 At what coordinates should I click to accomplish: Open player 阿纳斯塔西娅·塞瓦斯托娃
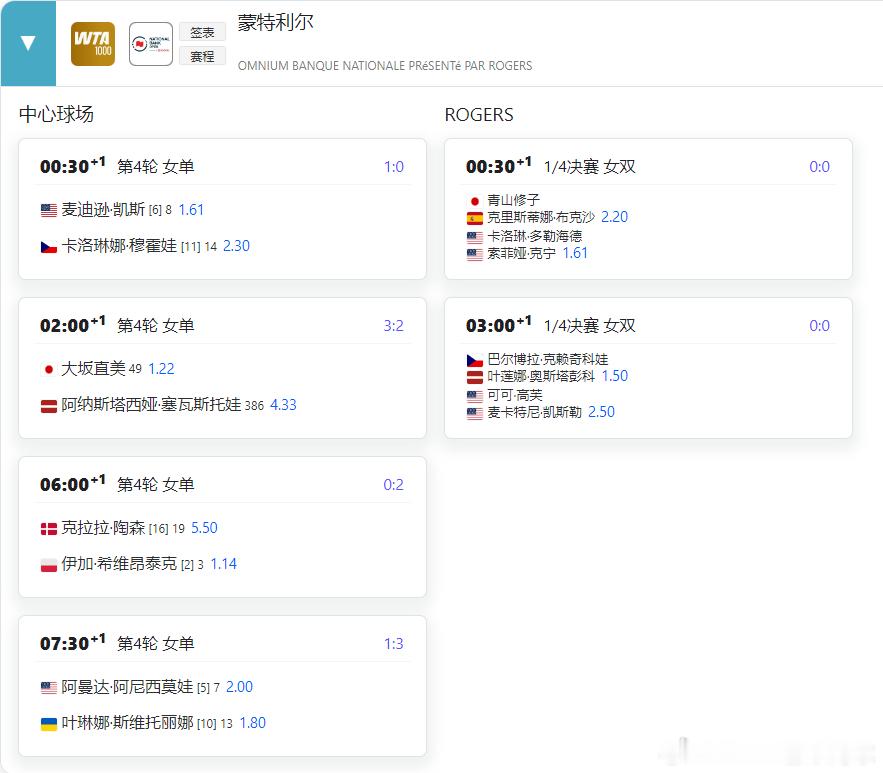click(x=151, y=404)
